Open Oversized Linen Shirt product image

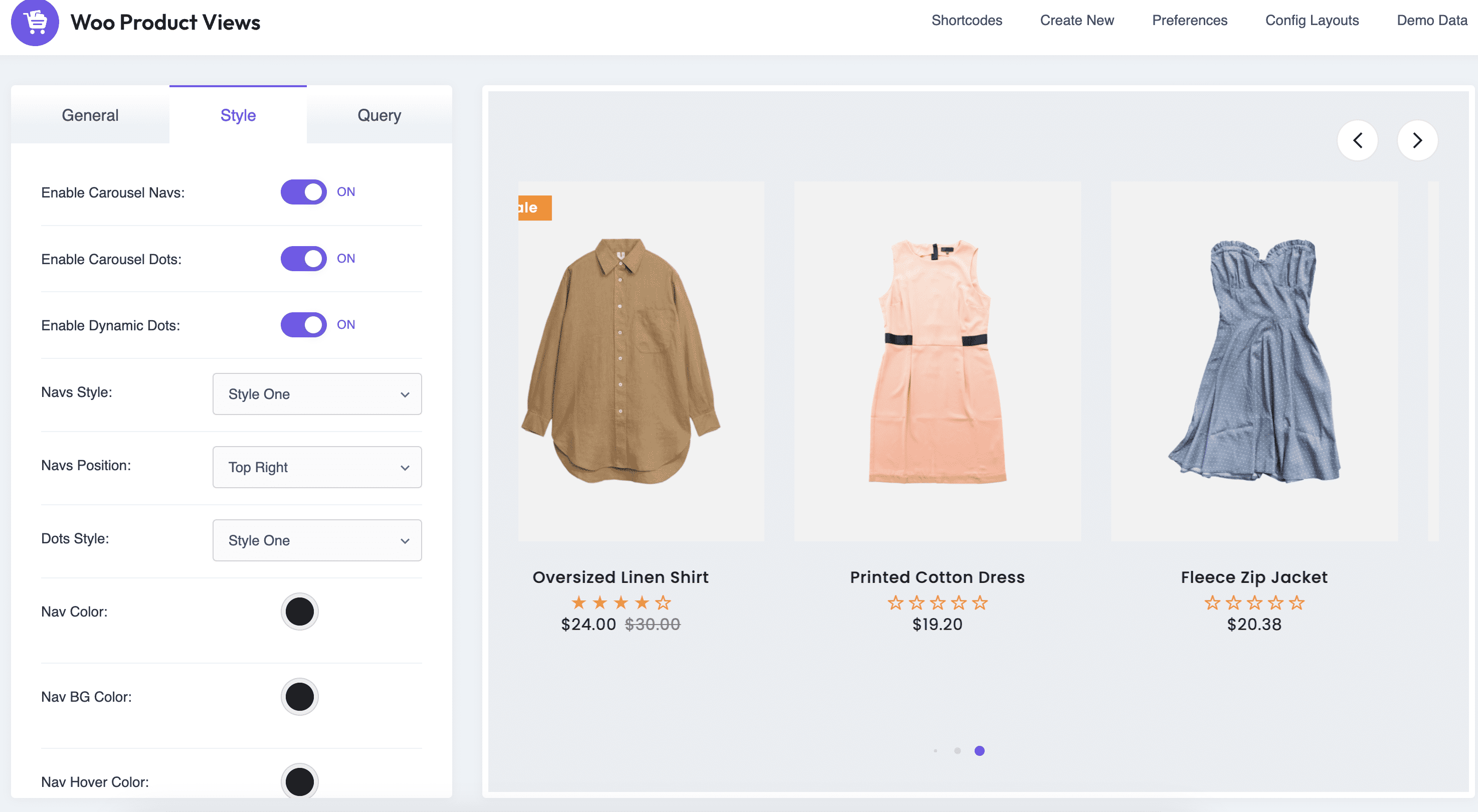tap(641, 361)
